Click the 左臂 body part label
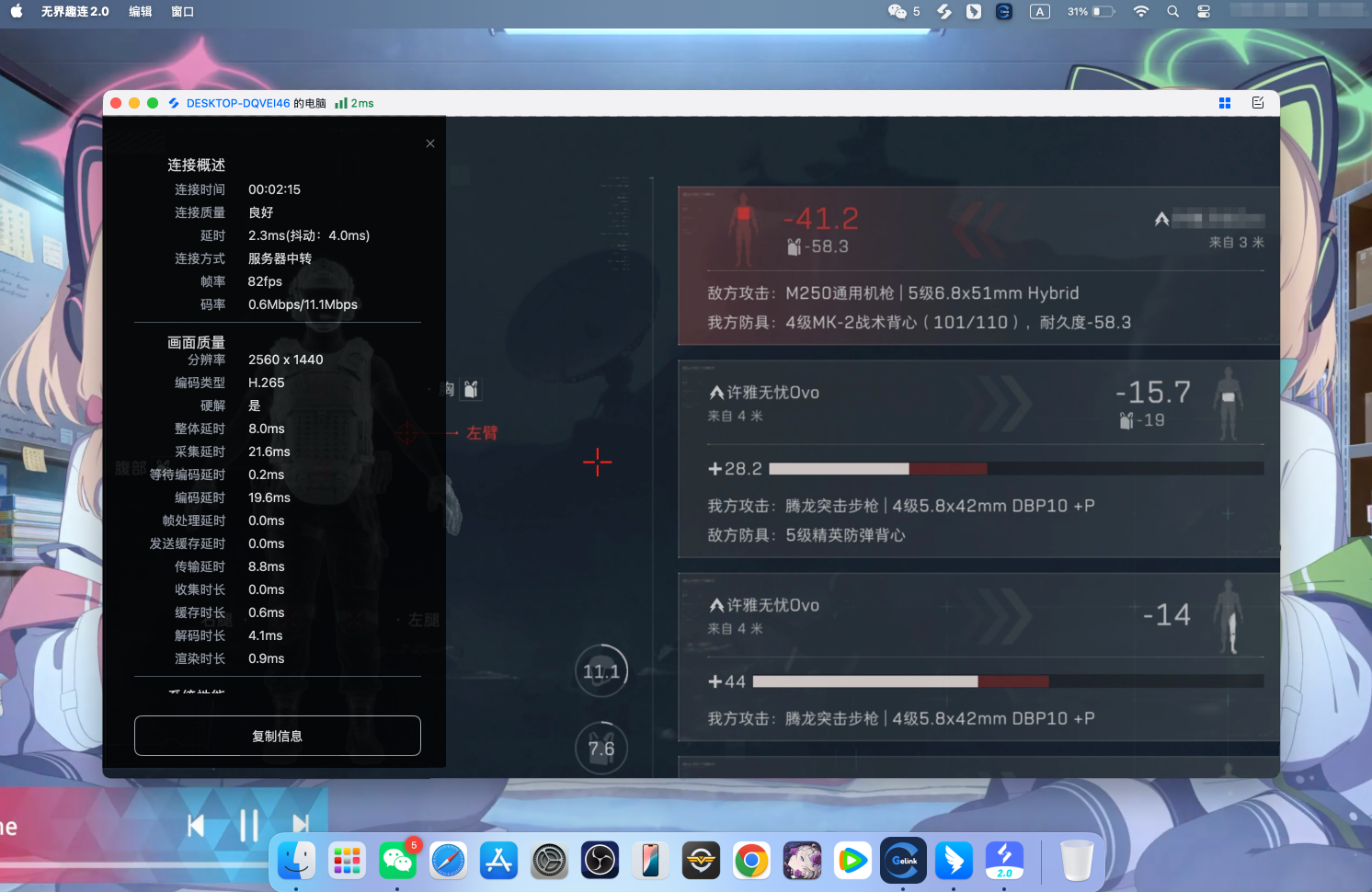 point(482,432)
